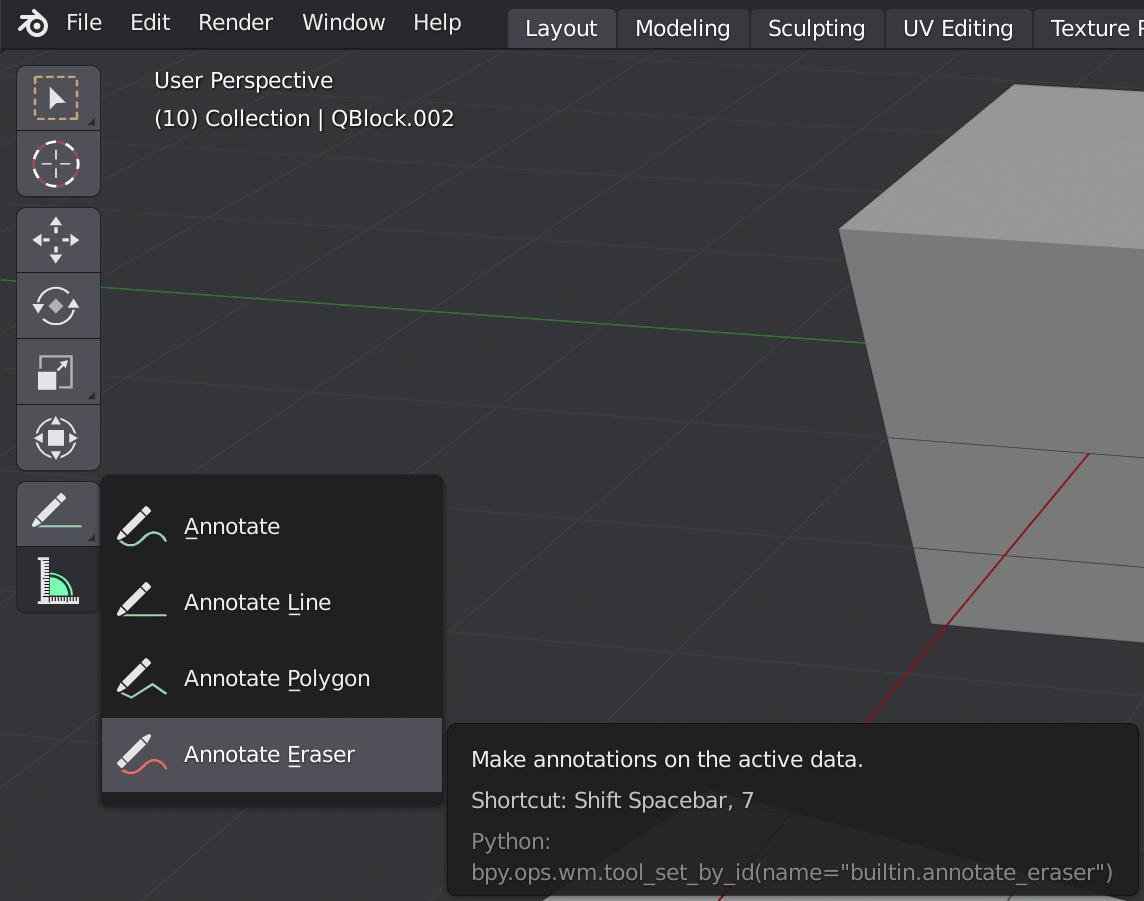Open the Render menu

235,22
